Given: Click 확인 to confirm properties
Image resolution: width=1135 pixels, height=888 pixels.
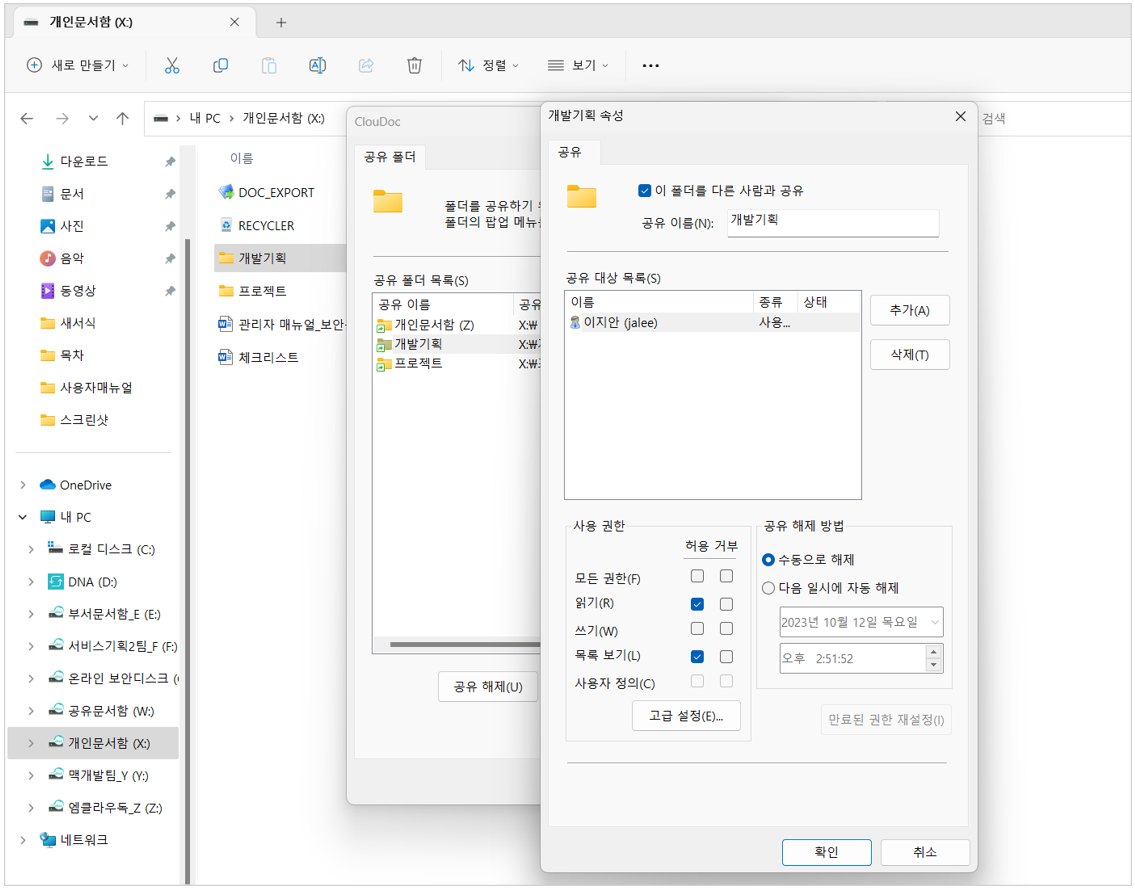Looking at the screenshot, I should [827, 853].
